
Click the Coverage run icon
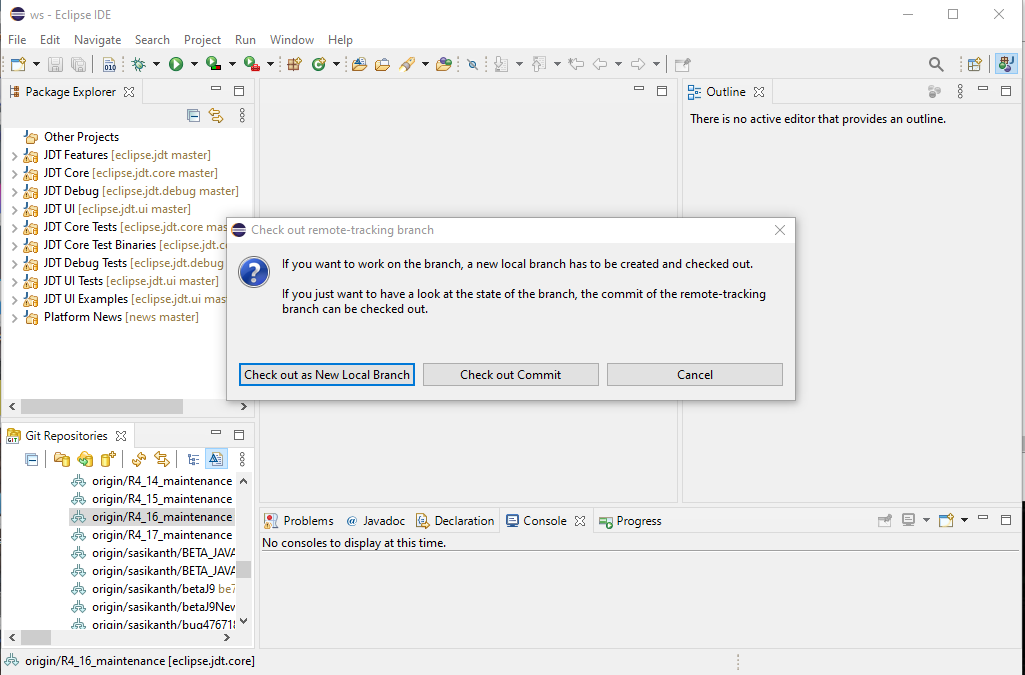tap(214, 64)
